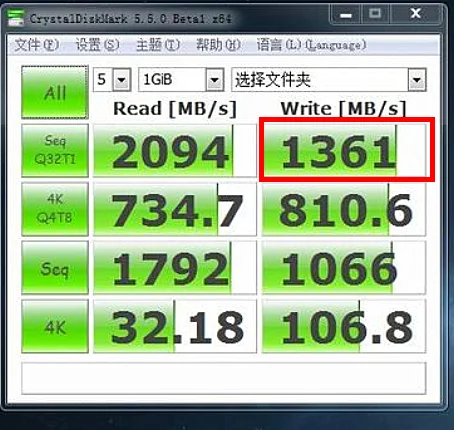Click the Read [MB/s] column header

[175, 109]
